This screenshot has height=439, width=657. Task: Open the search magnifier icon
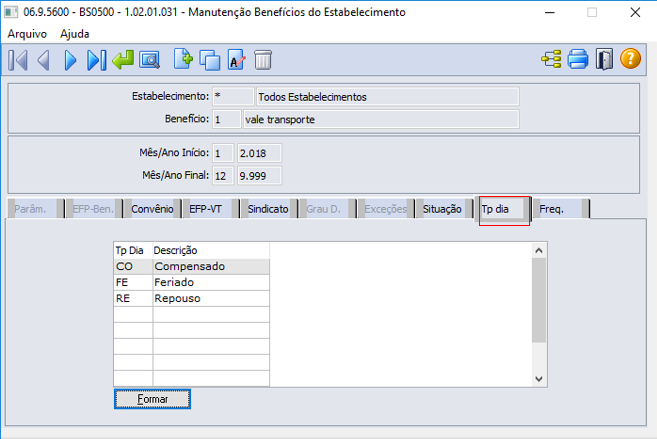(150, 60)
